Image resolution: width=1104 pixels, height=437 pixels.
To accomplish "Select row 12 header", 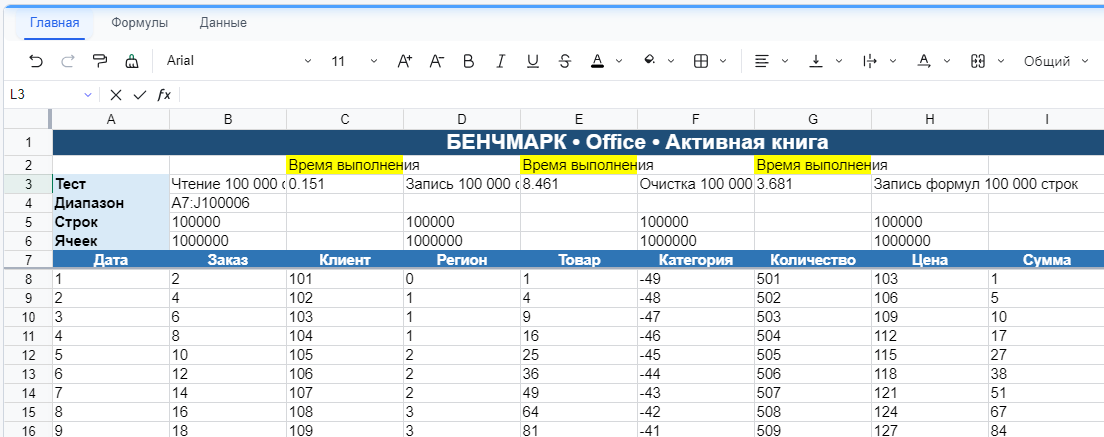I will [x=28, y=354].
